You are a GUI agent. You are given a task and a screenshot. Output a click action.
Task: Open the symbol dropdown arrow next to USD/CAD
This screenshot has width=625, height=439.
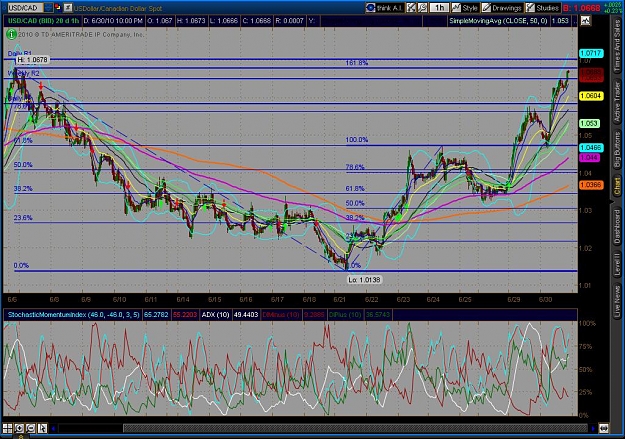[x=48, y=8]
